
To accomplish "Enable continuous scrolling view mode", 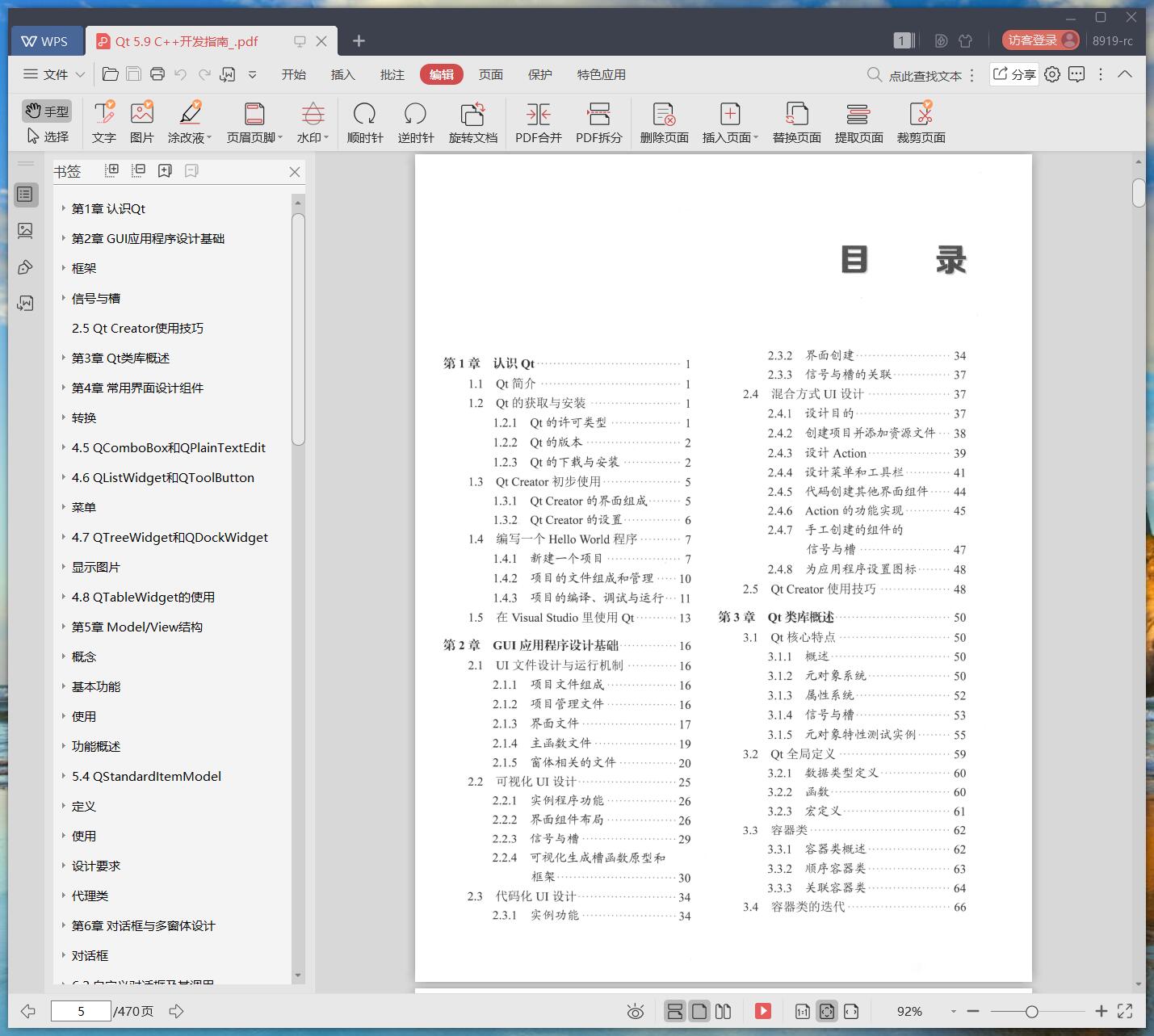I will point(675,1011).
